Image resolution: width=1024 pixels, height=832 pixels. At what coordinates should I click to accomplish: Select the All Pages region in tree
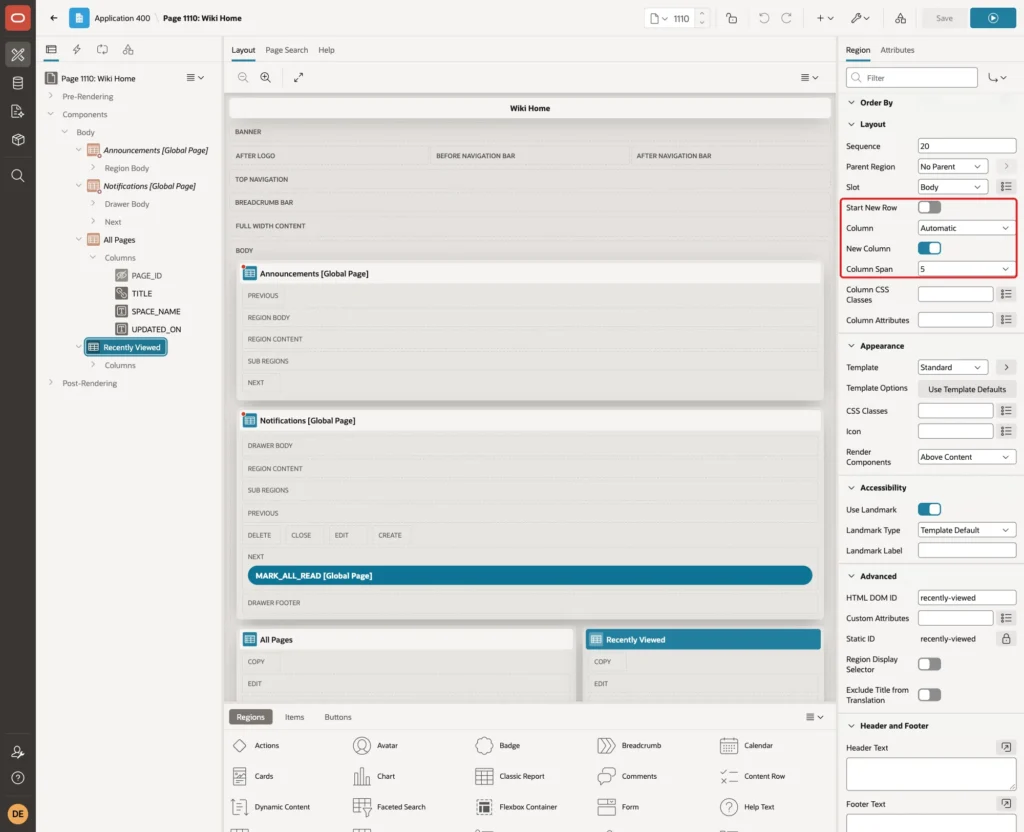(x=119, y=240)
